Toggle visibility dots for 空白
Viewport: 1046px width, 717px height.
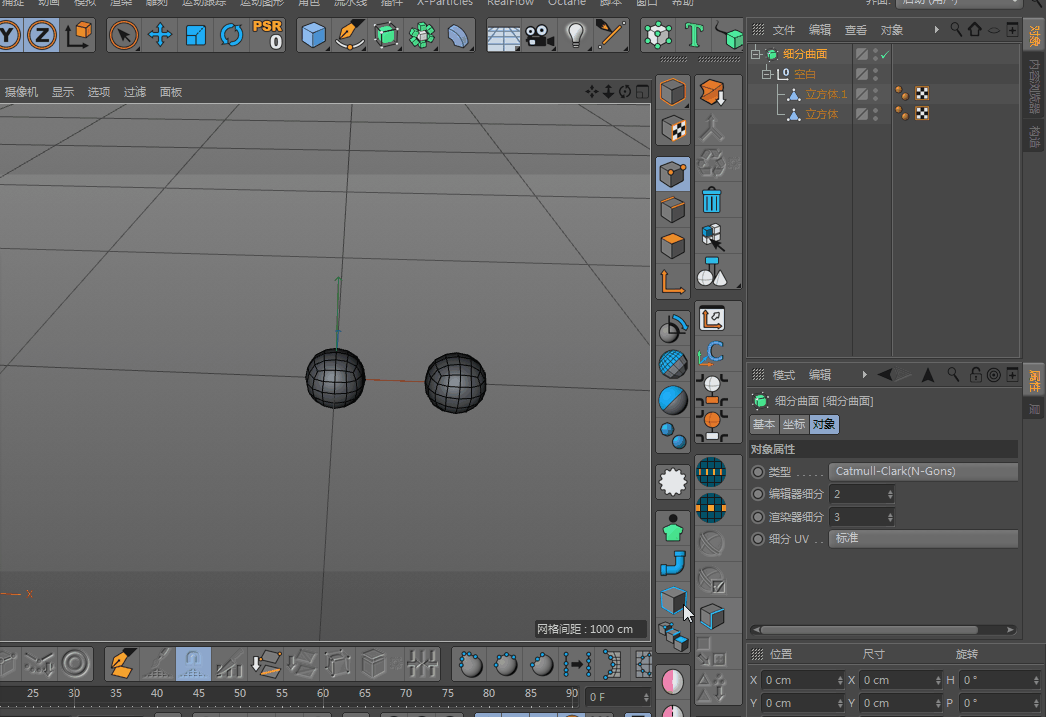pos(876,74)
